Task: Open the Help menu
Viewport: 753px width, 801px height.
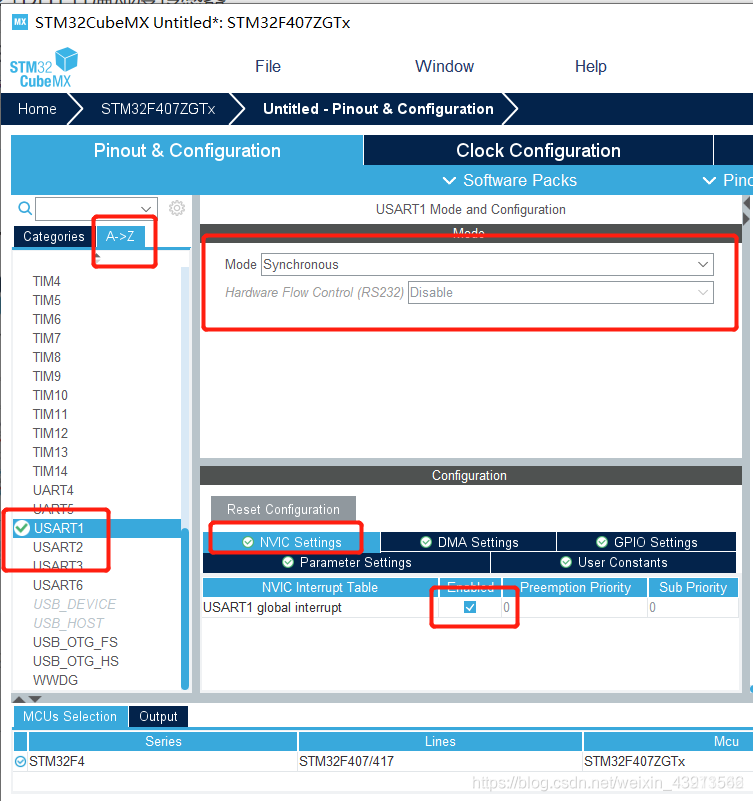Action: [x=591, y=66]
